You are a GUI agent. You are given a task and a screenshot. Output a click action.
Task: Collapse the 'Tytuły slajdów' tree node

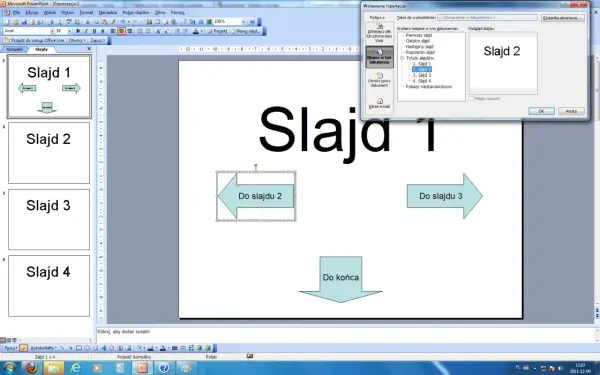coord(402,58)
